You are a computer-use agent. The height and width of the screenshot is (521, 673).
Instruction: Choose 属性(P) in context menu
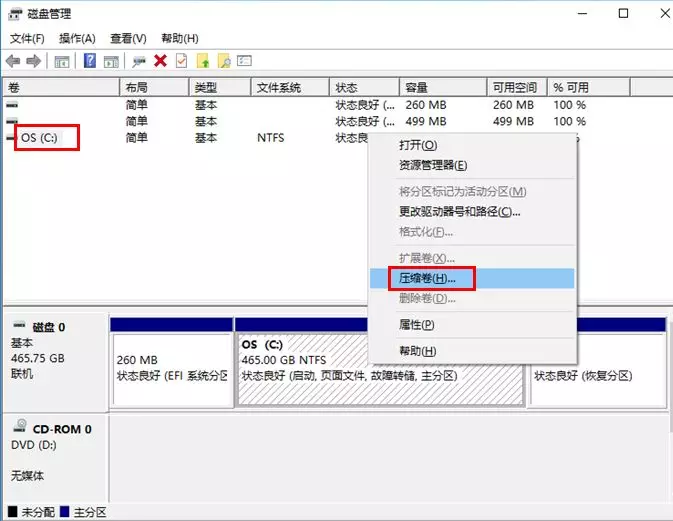(x=472, y=325)
